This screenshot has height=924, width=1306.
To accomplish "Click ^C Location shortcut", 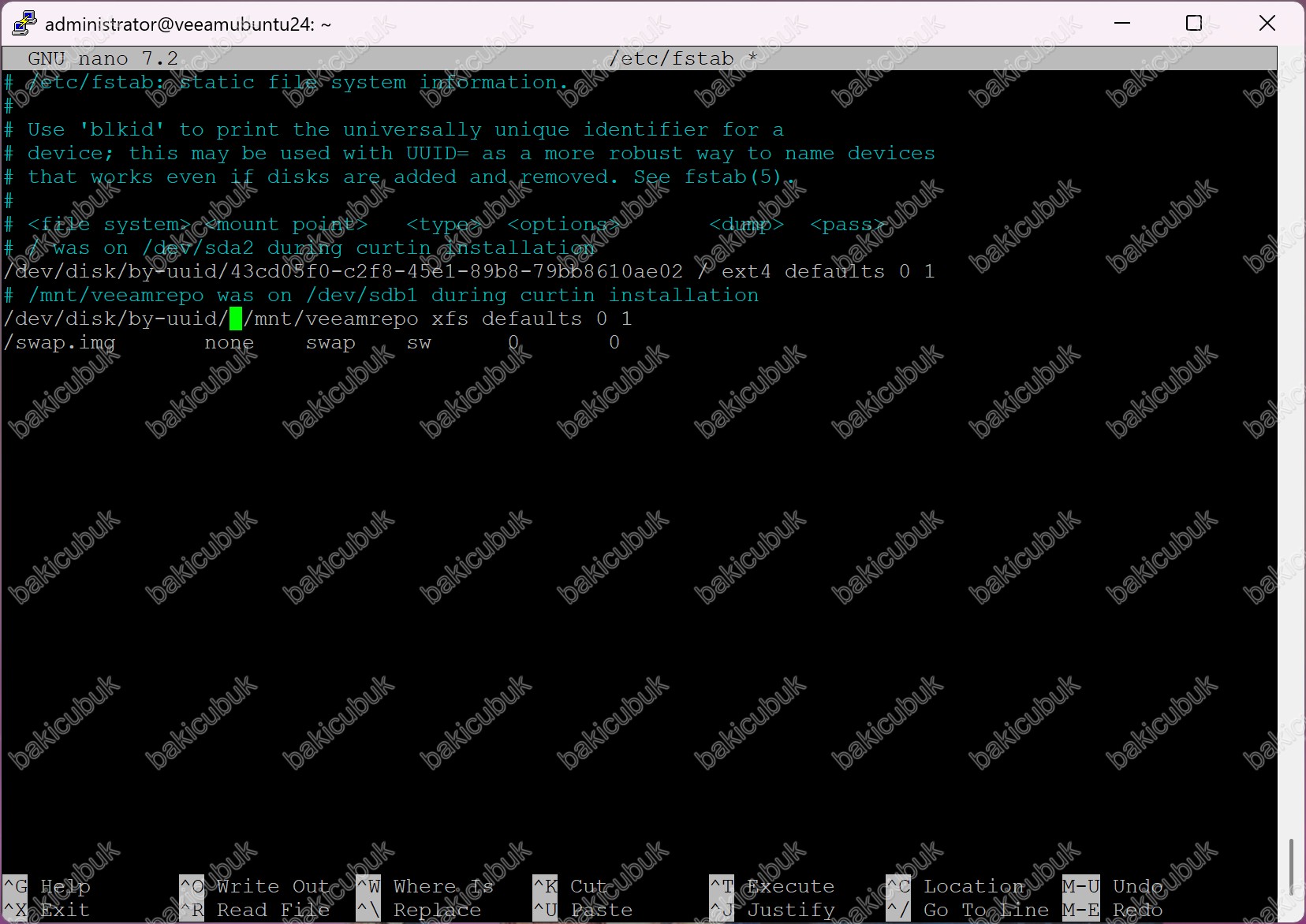I will click(955, 886).
